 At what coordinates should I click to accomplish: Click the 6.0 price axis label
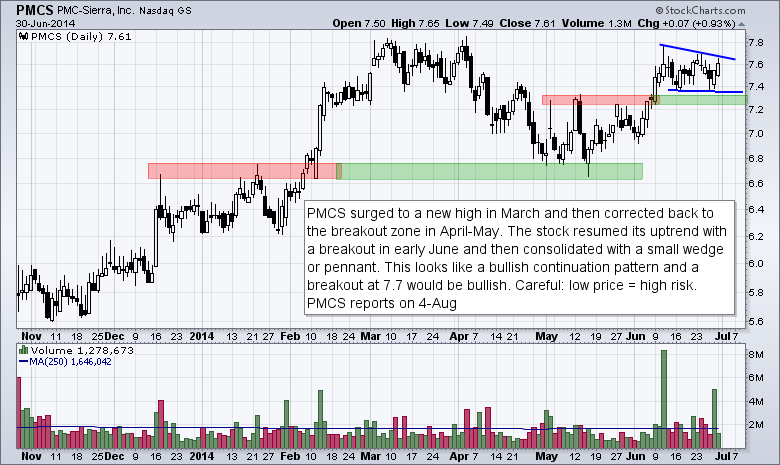(x=756, y=264)
